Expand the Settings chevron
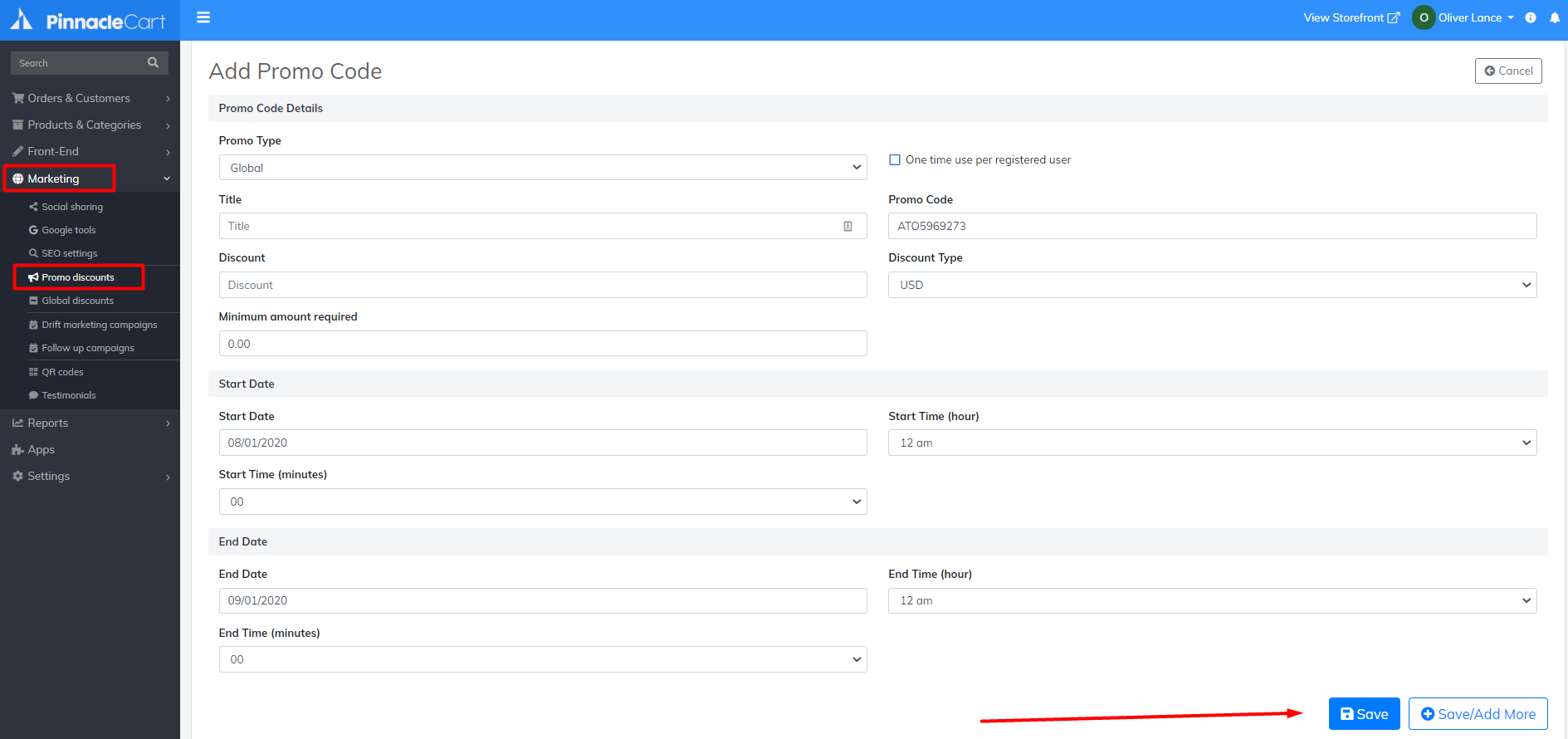This screenshot has height=739, width=1568. click(168, 477)
